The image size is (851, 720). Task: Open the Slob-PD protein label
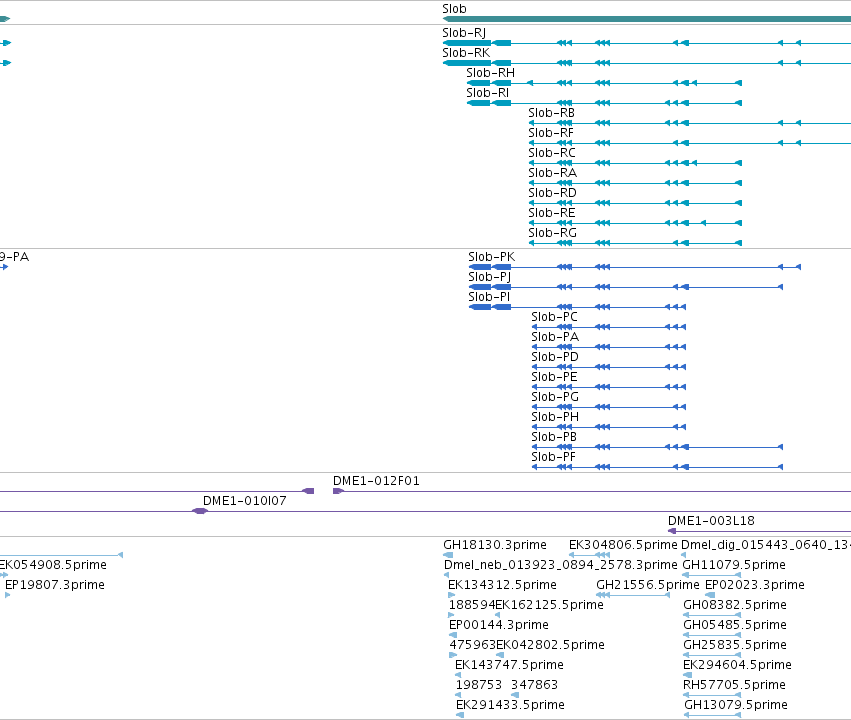[555, 357]
